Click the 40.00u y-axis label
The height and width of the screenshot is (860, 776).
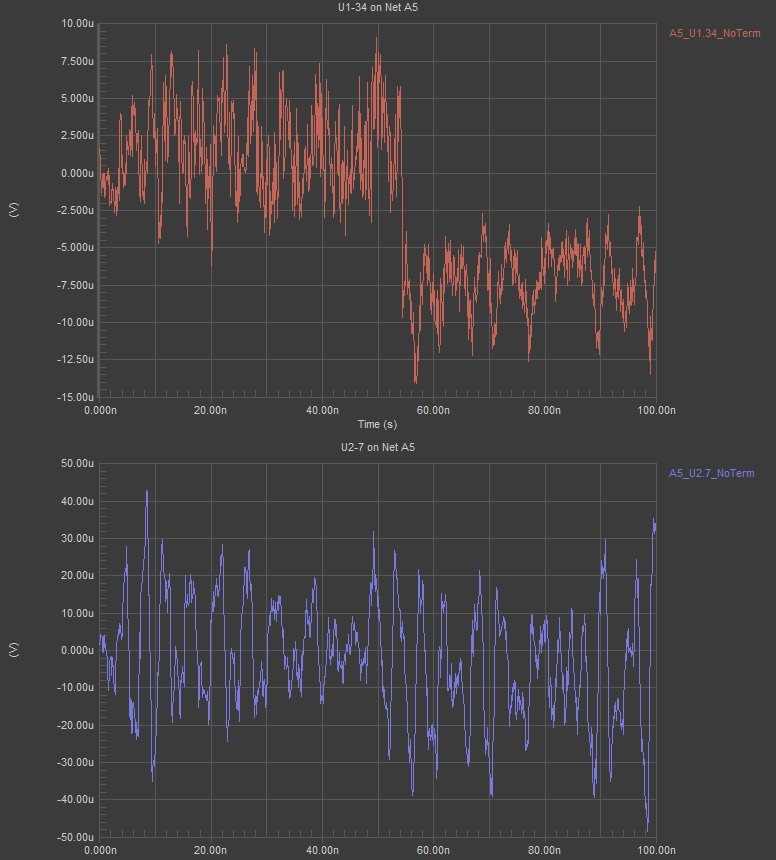[x=77, y=501]
